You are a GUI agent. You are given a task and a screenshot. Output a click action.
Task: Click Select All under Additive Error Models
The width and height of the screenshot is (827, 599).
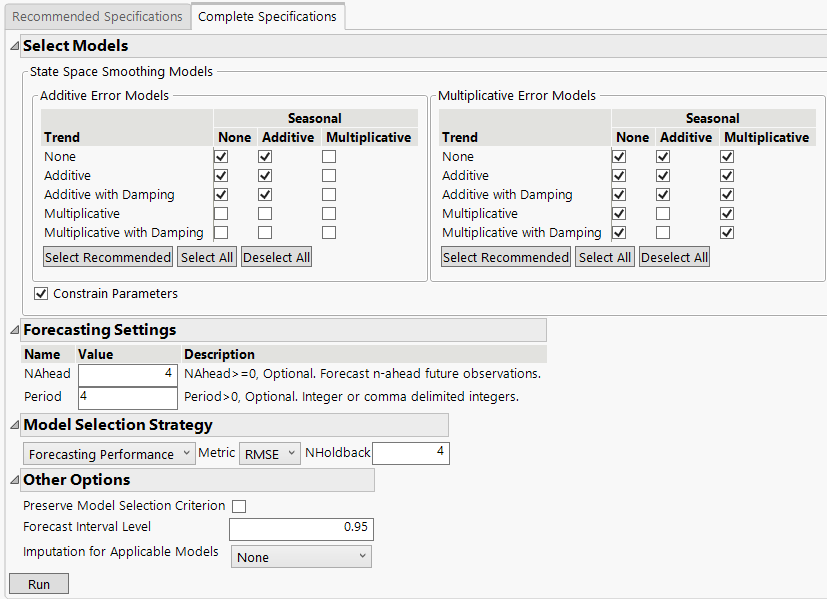(206, 257)
